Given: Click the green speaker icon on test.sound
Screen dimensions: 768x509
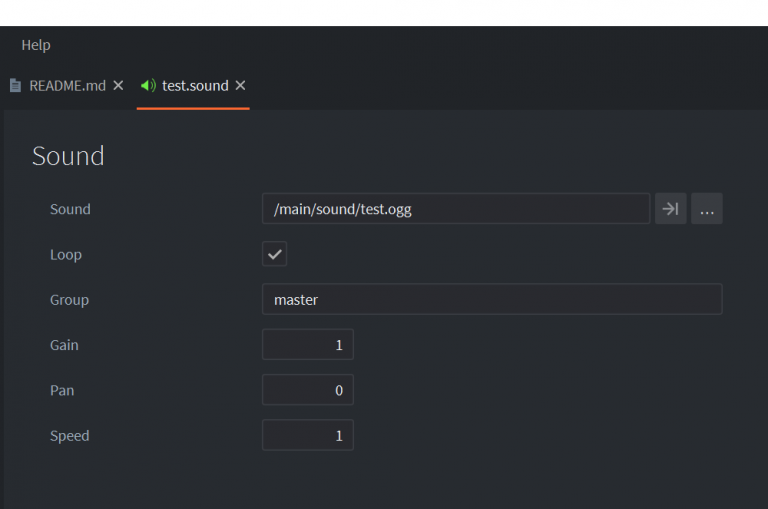Looking at the screenshot, I should (148, 86).
